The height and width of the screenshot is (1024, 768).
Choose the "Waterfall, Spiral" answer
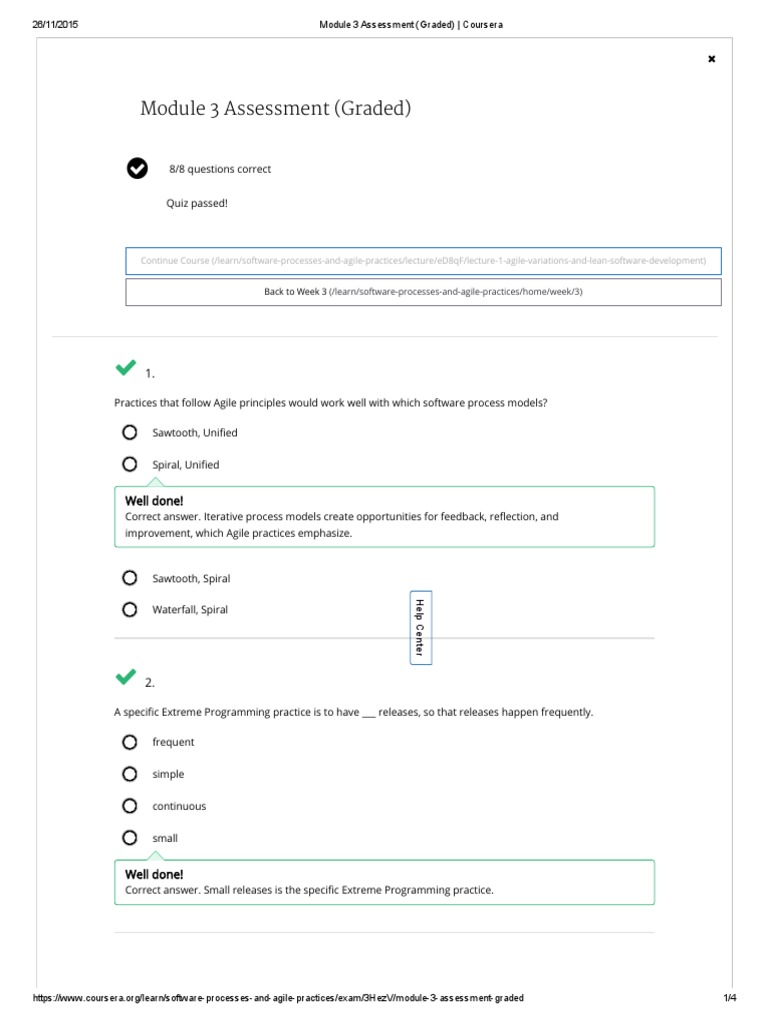[130, 609]
